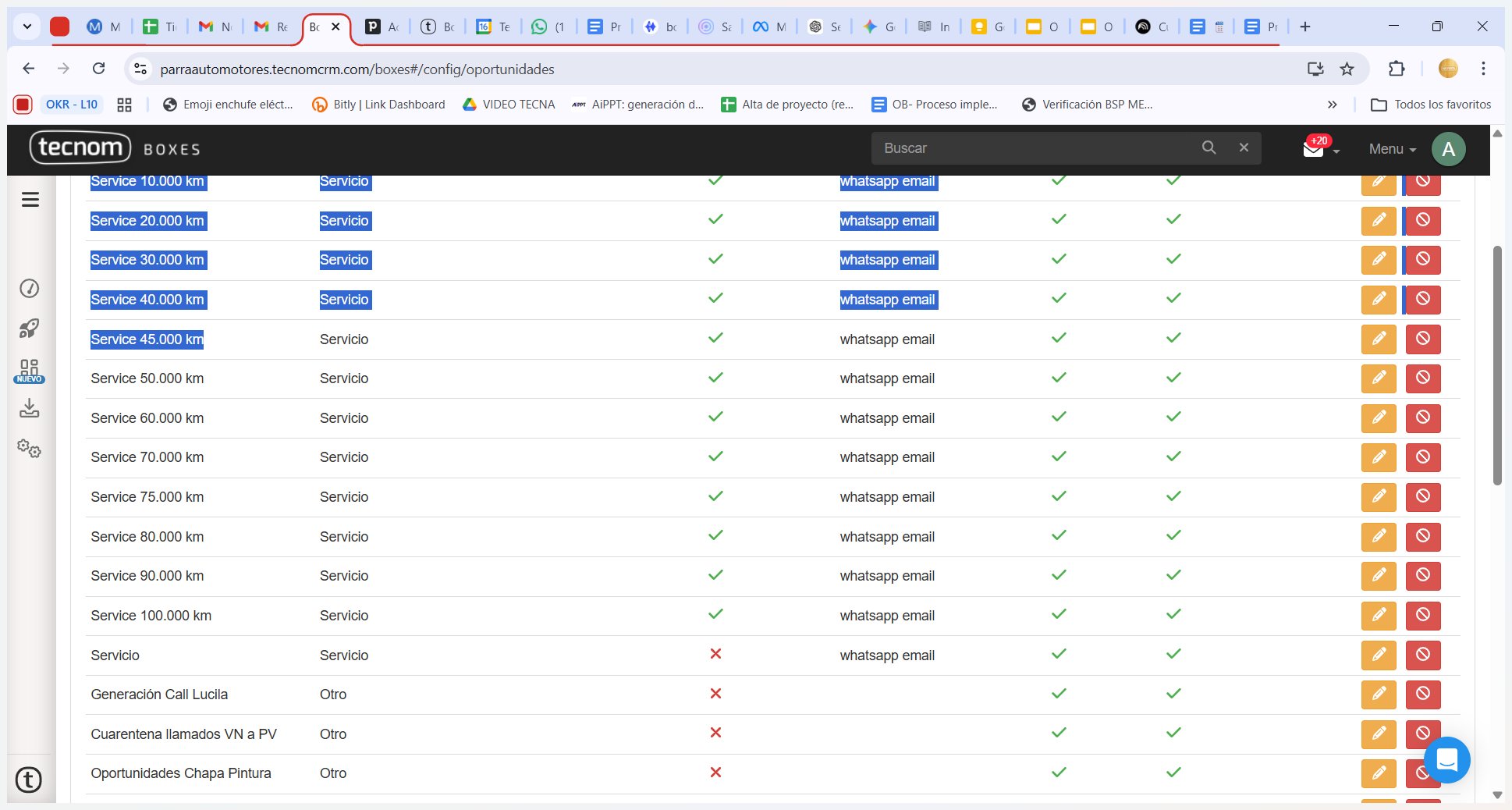Expand the Menu dropdown
Viewport: 1512px width, 810px height.
[x=1392, y=149]
